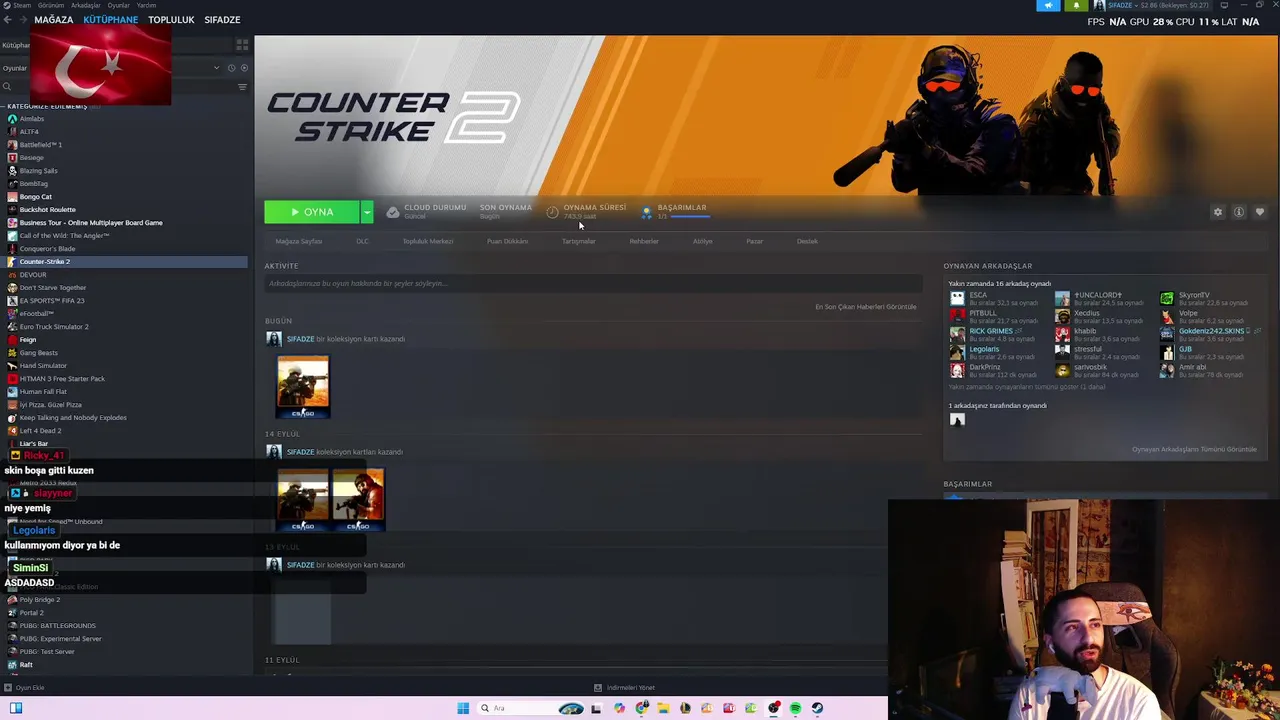Screen dimensions: 1280x720
Task: Go to SIFADZE profile tab
Action: [x=222, y=20]
